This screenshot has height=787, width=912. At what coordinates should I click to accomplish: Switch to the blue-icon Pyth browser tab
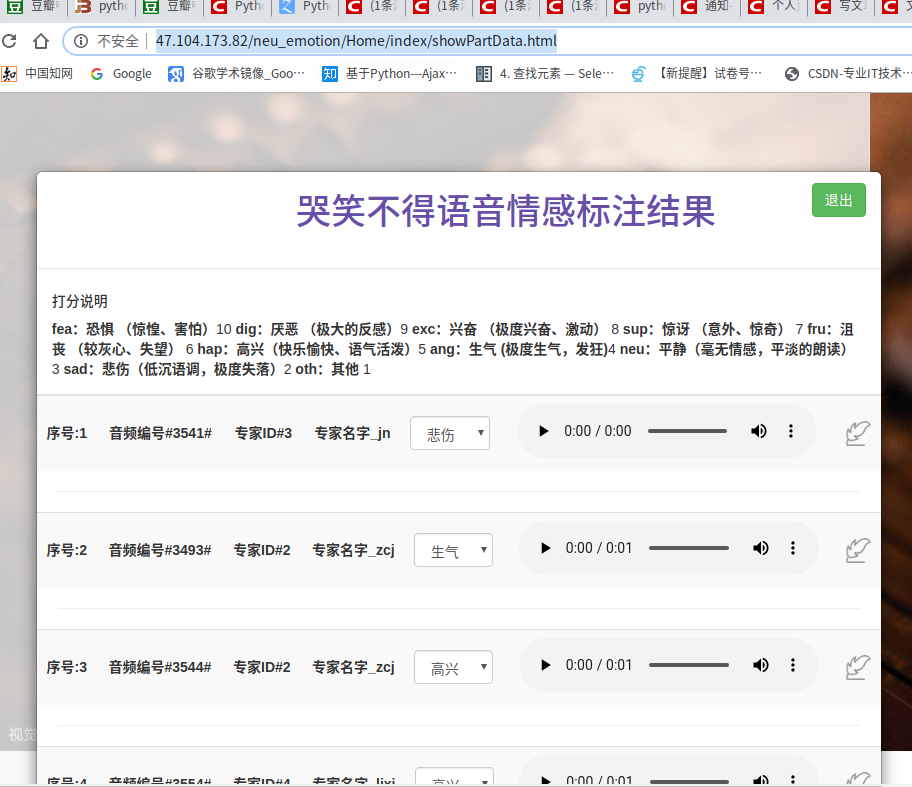click(305, 6)
